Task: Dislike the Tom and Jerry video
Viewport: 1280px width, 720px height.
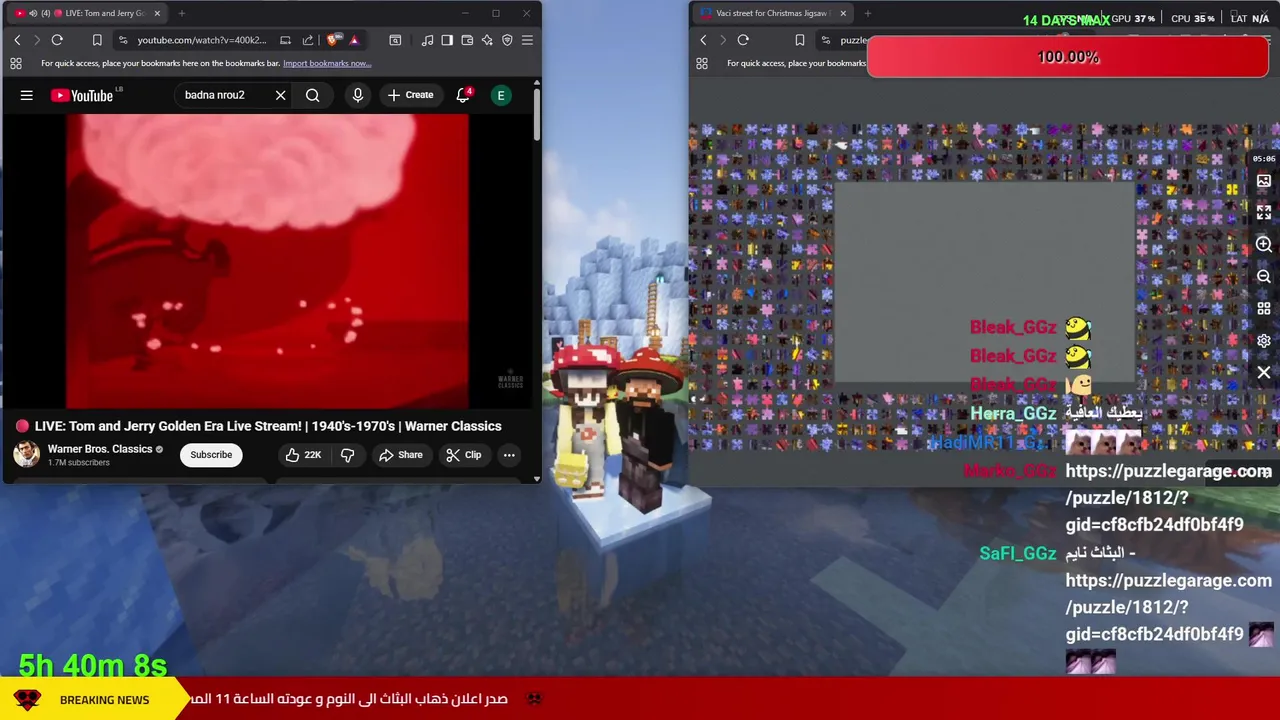Action: (347, 455)
